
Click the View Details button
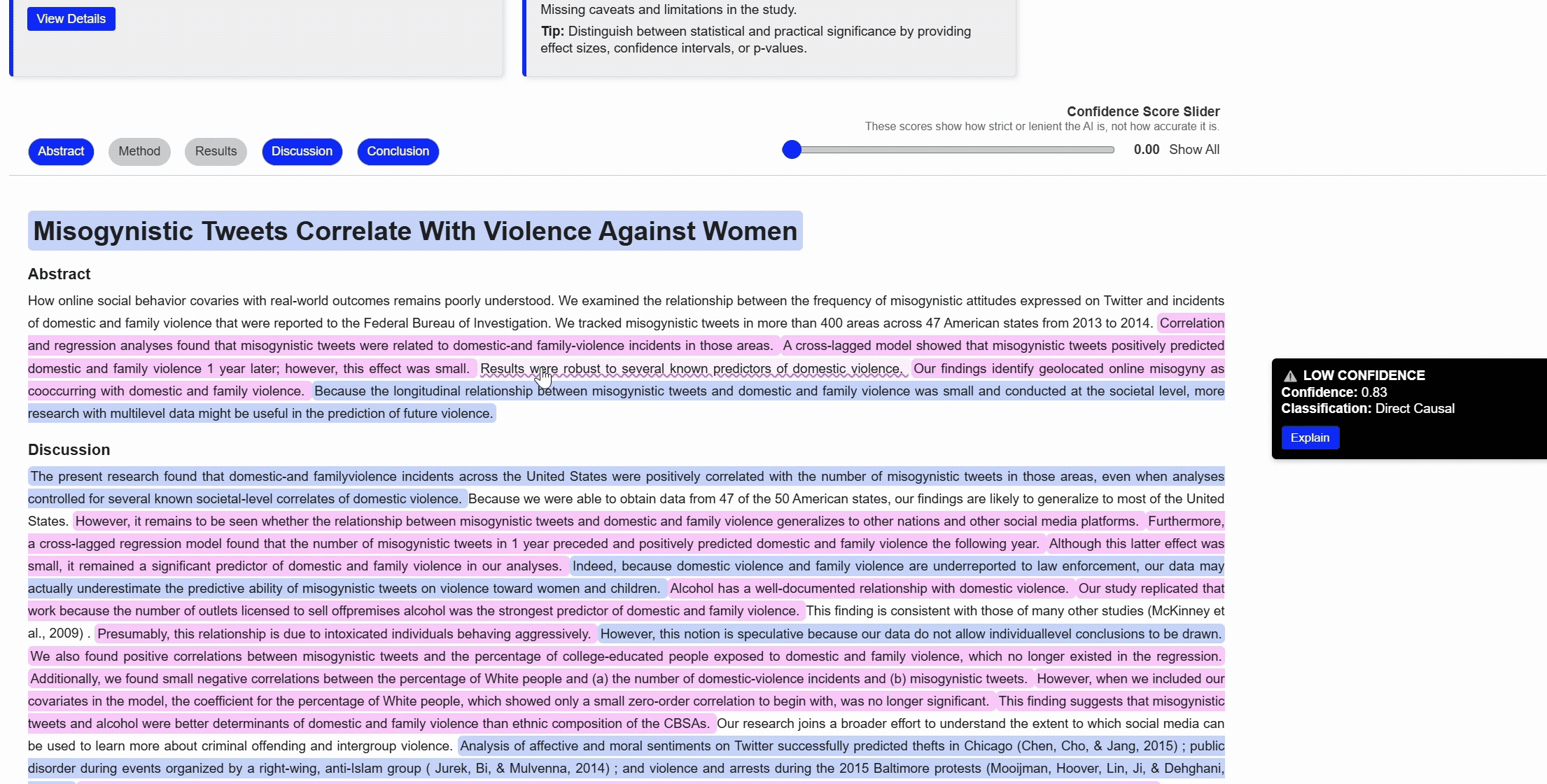(71, 19)
